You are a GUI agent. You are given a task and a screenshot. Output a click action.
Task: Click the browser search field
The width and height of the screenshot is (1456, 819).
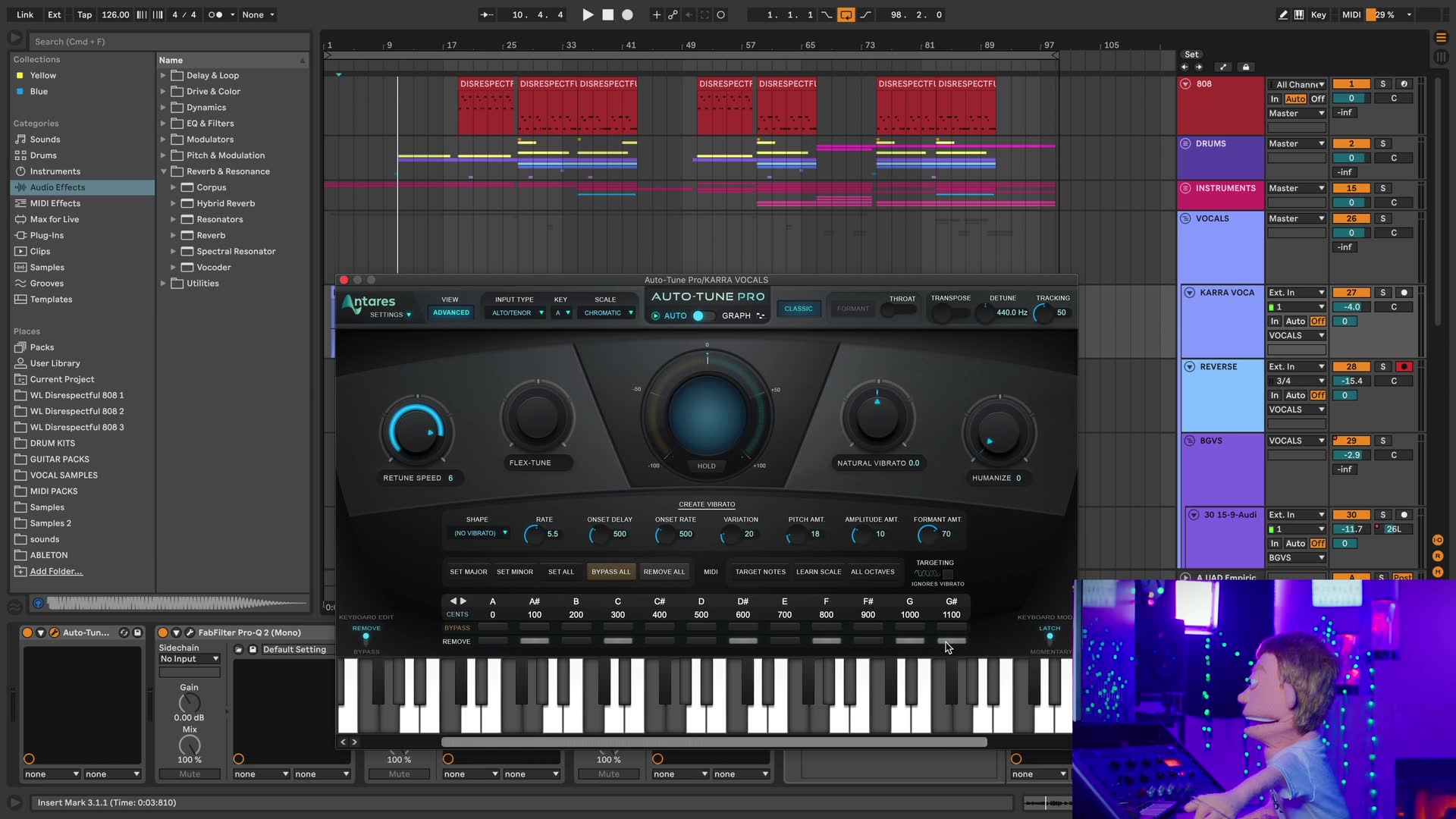point(167,42)
